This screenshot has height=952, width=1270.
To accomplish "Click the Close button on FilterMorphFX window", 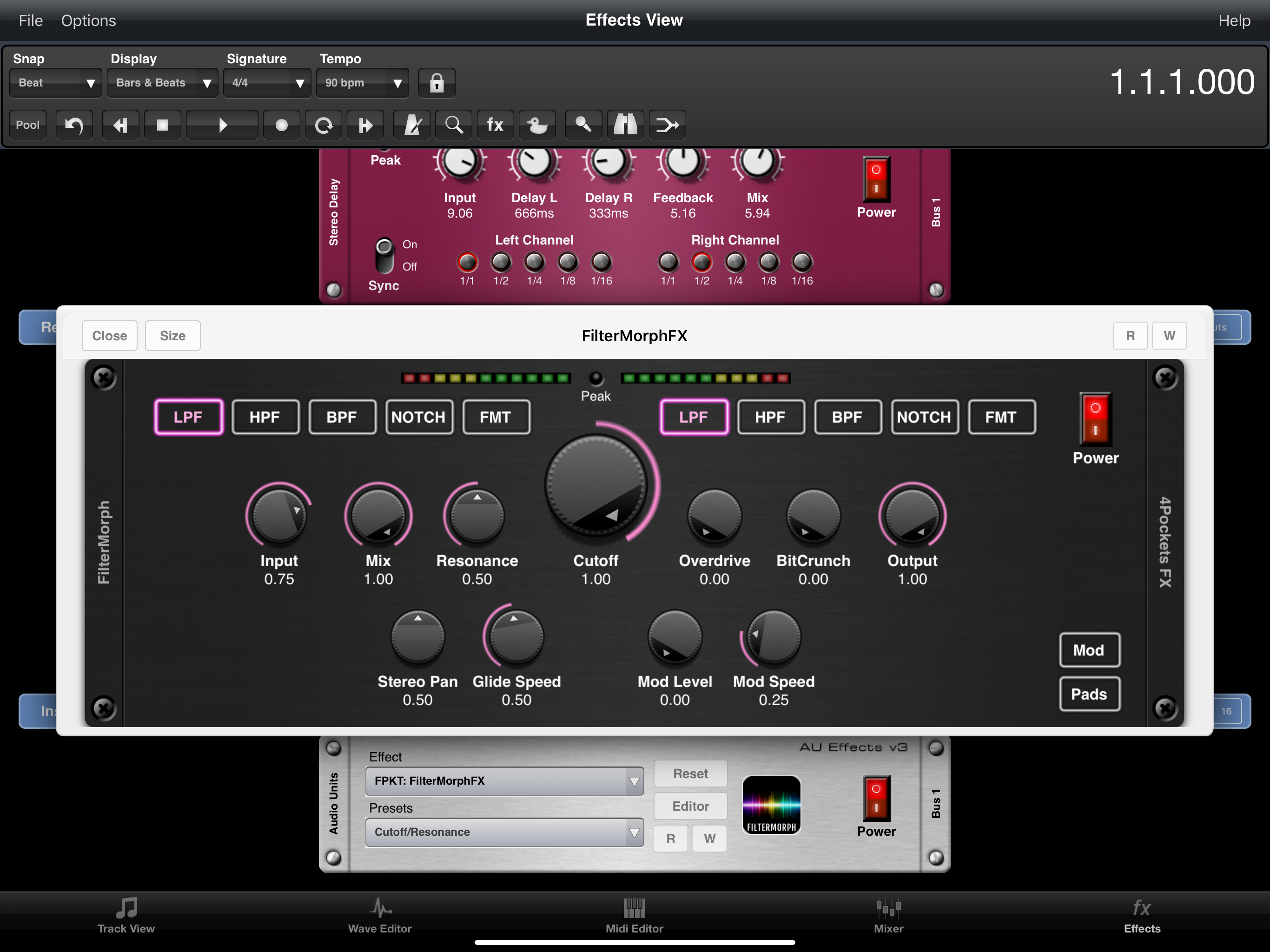I will pos(110,335).
